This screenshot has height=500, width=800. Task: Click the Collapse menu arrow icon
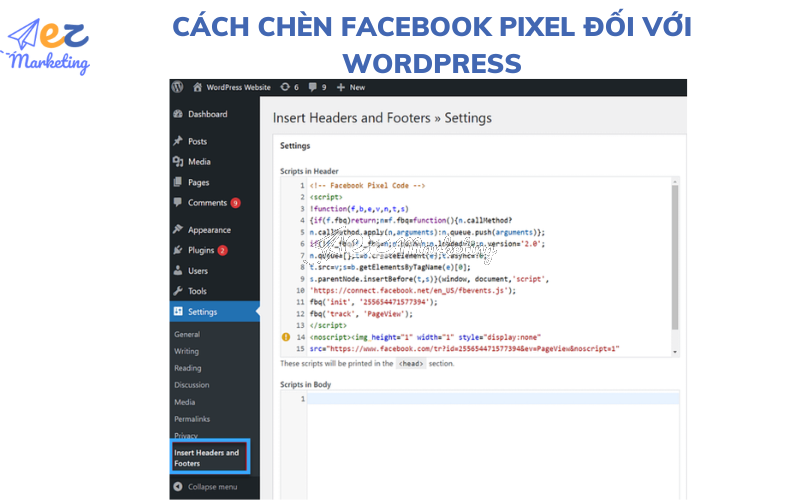click(178, 487)
